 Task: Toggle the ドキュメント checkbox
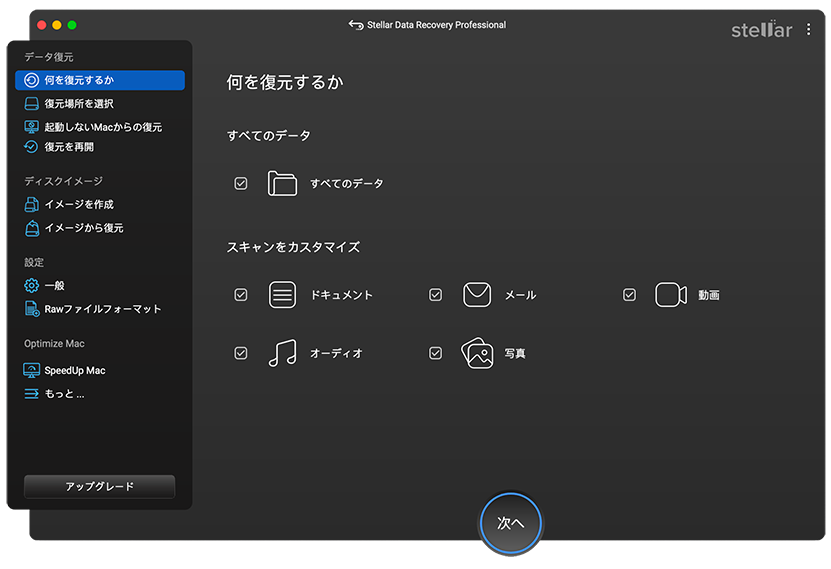pyautogui.click(x=241, y=295)
